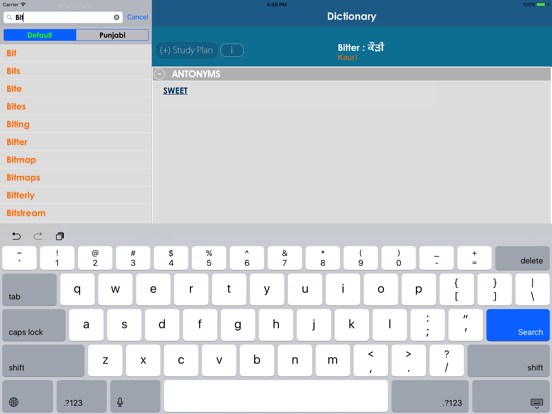Select 'Bitter' from results list
This screenshot has width=552, height=414.
pos(76,142)
